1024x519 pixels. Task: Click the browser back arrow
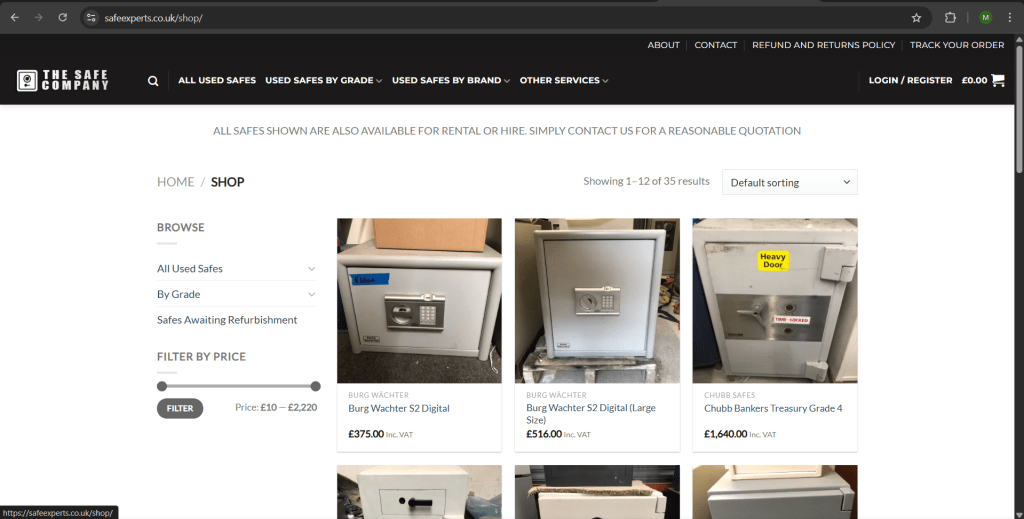(14, 18)
